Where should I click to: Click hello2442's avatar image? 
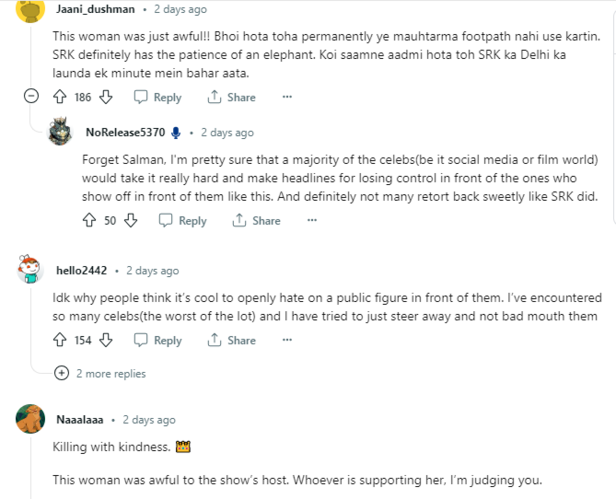(x=30, y=270)
